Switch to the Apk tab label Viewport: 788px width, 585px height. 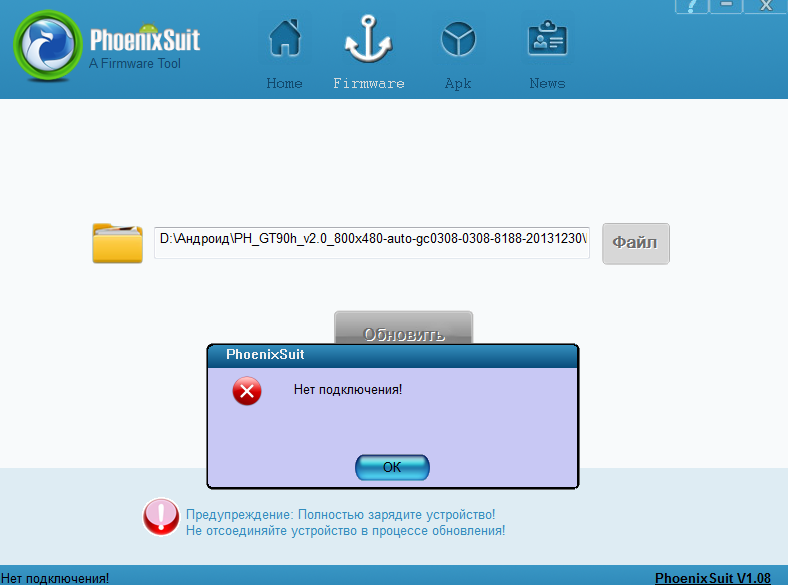(458, 83)
